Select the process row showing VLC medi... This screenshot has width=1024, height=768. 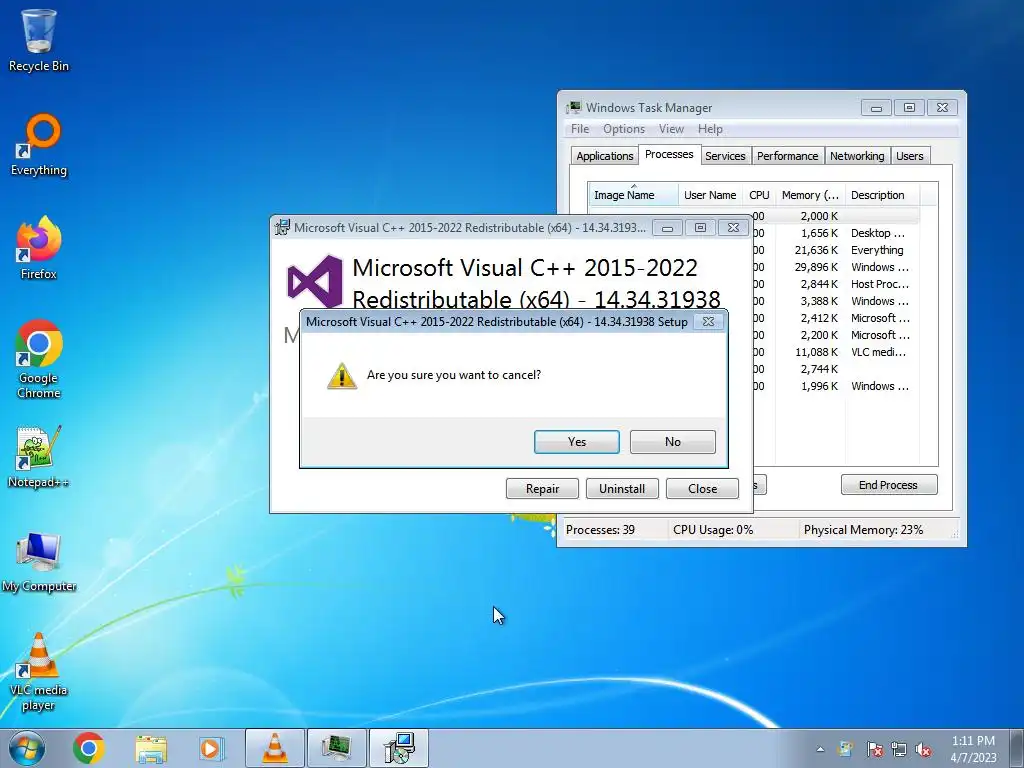coord(835,352)
